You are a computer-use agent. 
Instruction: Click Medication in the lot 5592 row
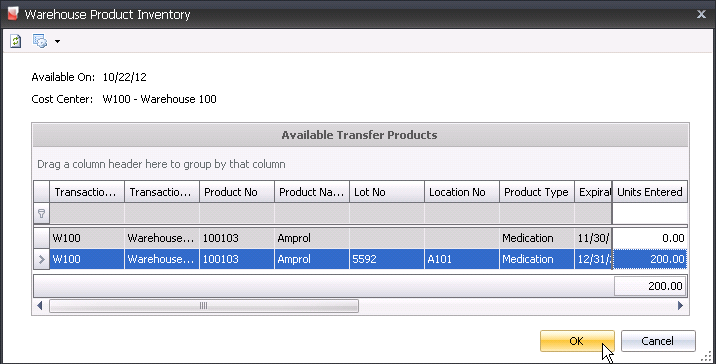pyautogui.click(x=537, y=259)
